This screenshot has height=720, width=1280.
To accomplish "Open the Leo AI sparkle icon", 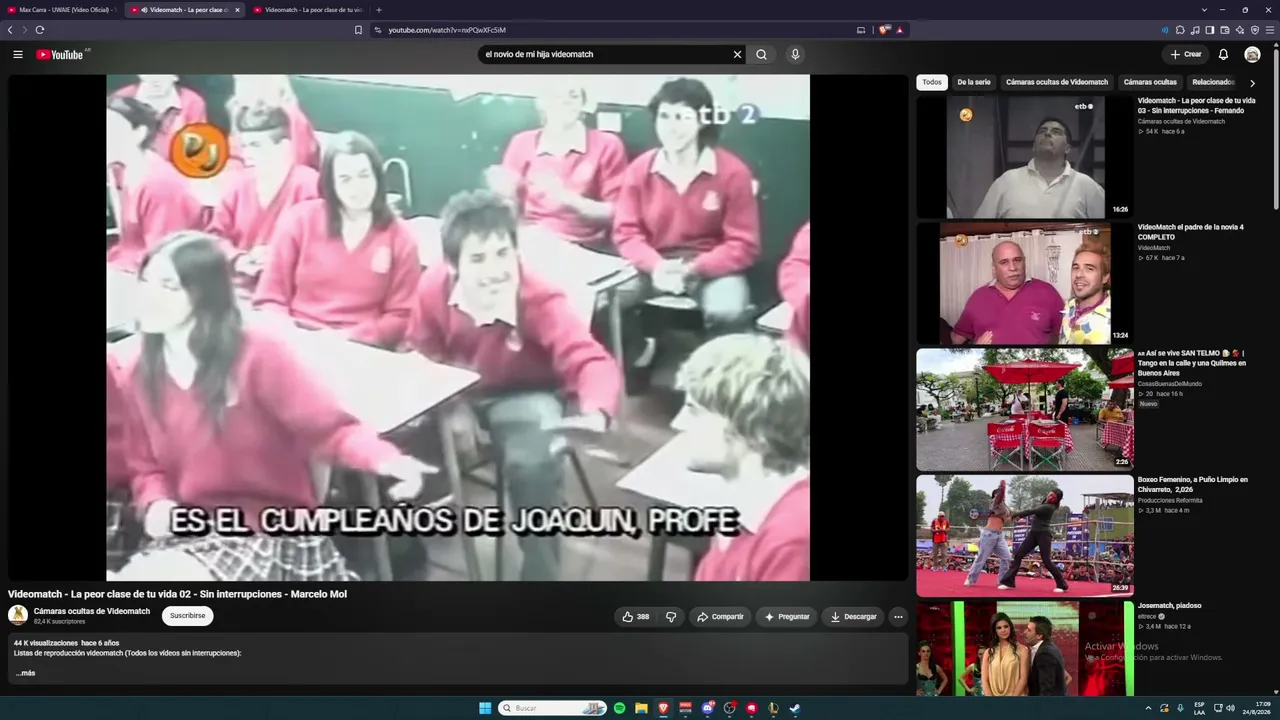I will click(x=1240, y=30).
